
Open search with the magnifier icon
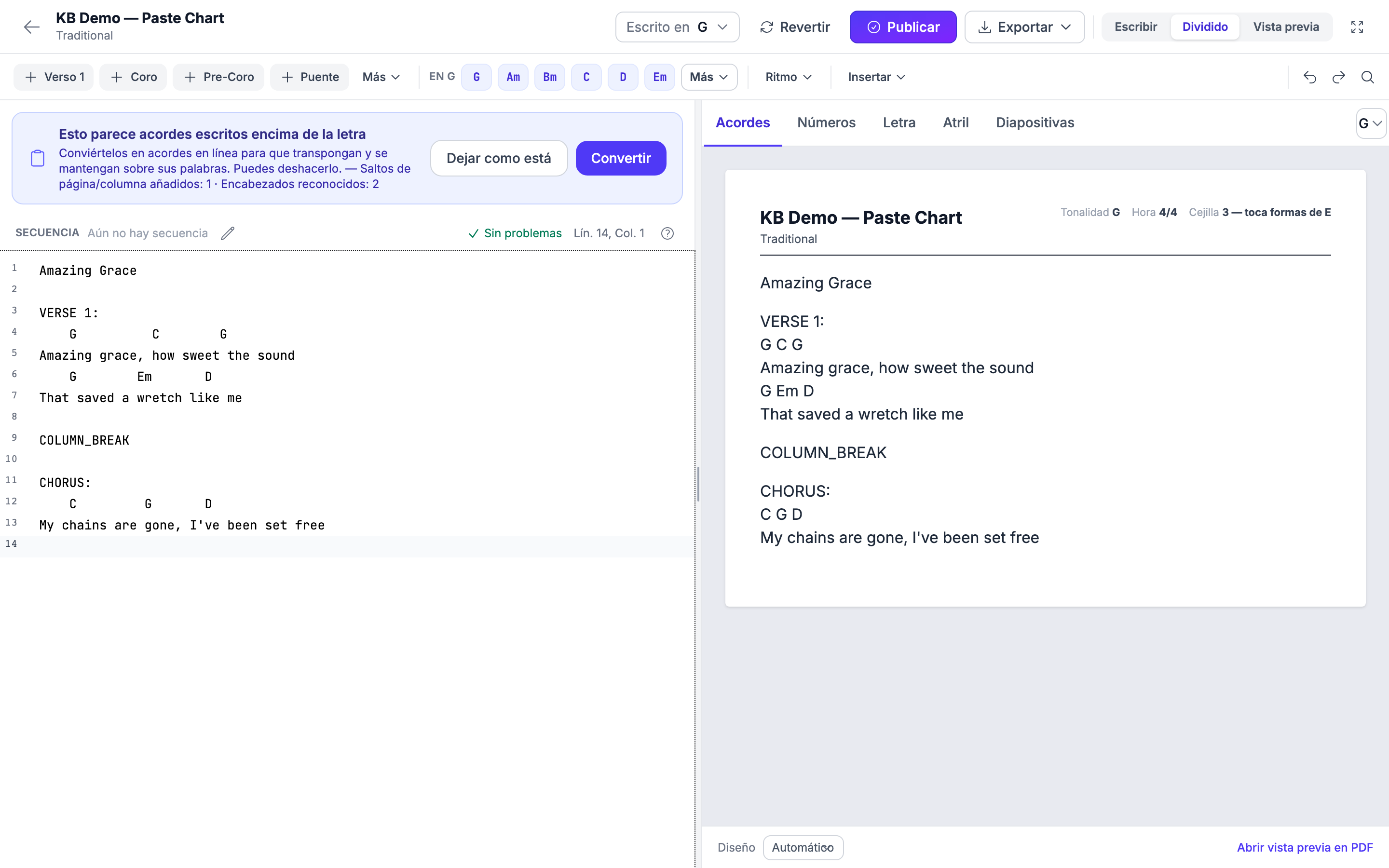1368,77
